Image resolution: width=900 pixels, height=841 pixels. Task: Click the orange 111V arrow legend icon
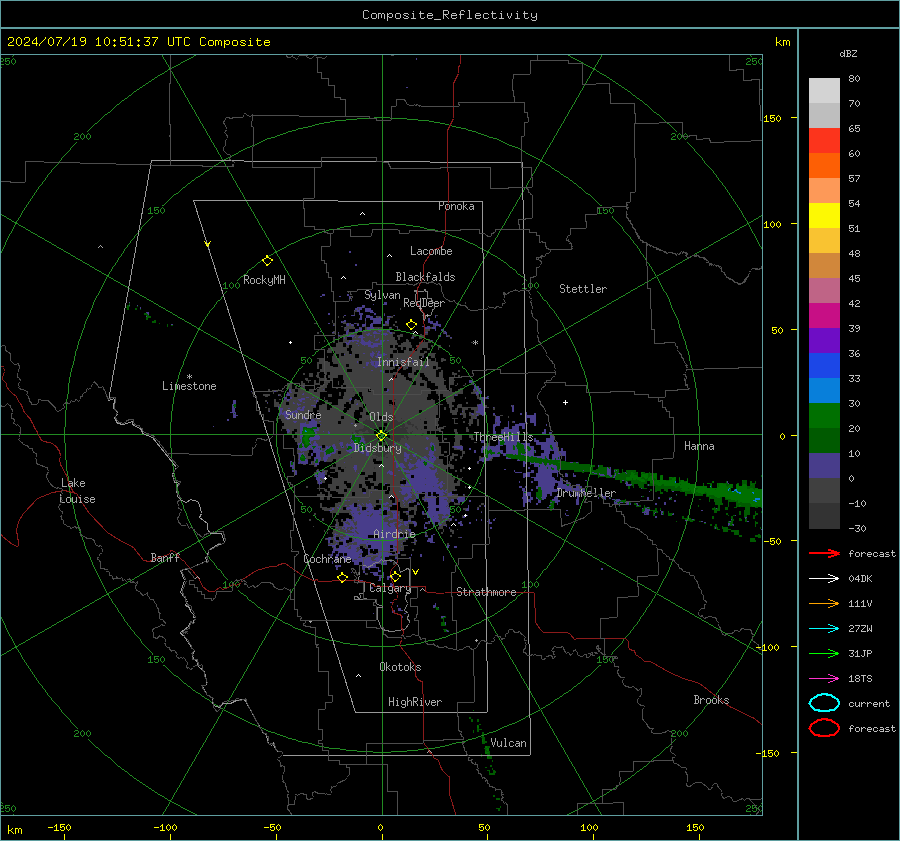tap(824, 603)
